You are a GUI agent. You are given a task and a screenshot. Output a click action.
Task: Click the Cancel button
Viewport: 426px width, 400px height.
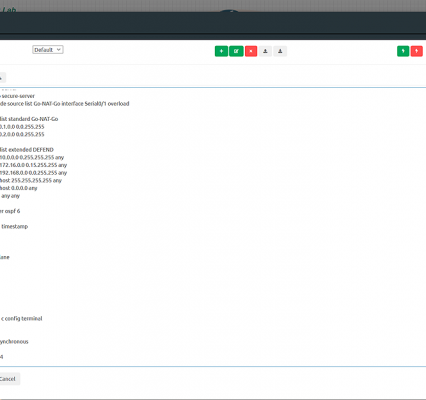click(x=8, y=379)
